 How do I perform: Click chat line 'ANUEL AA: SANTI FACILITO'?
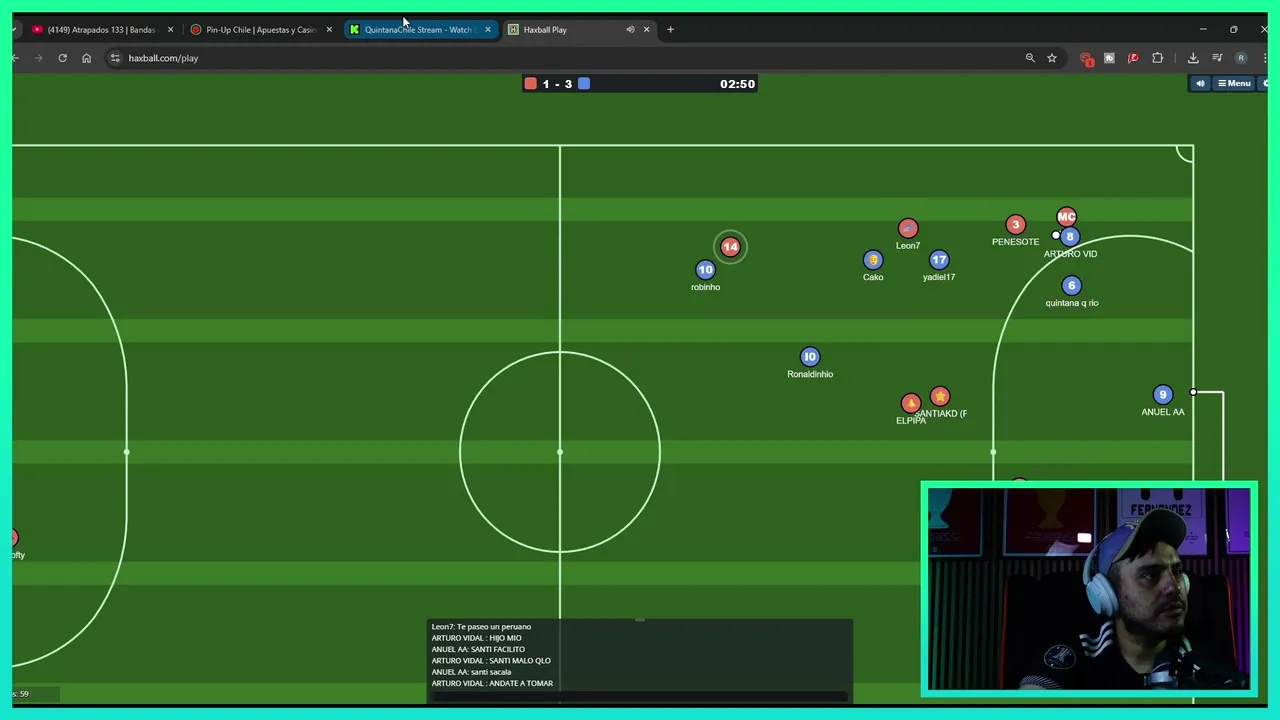click(478, 649)
